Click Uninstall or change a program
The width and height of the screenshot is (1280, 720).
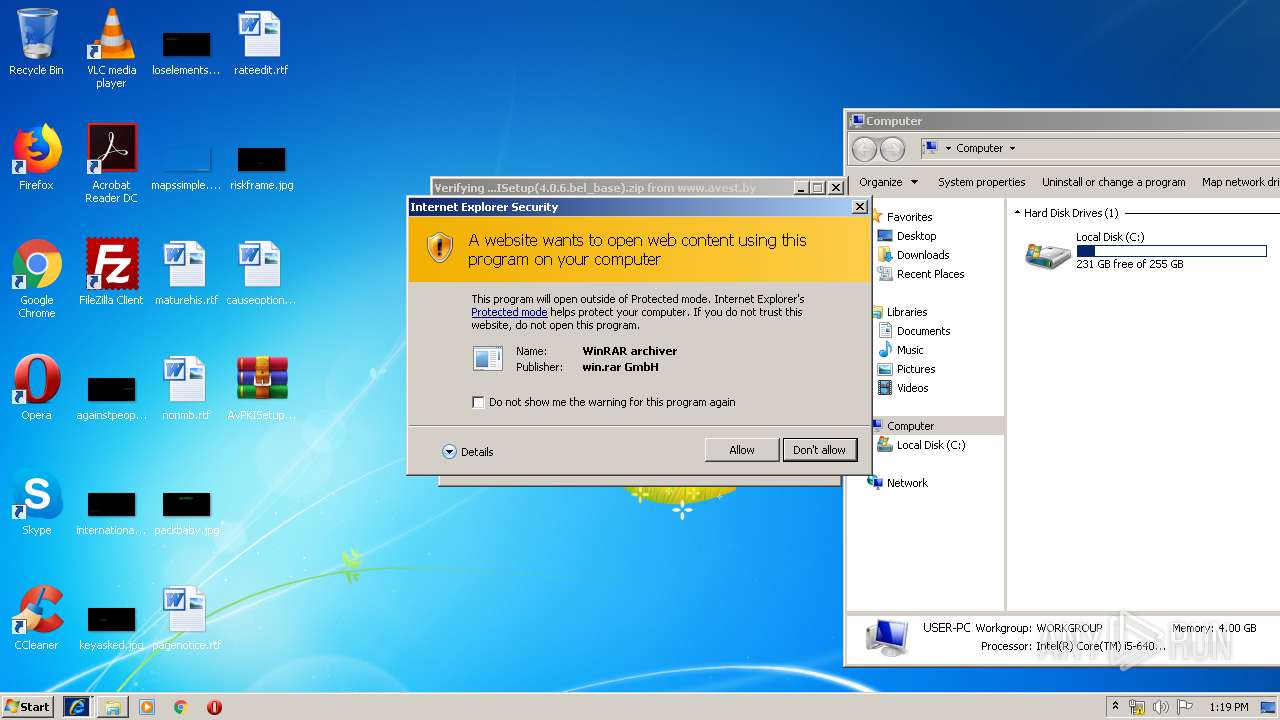click(1113, 182)
